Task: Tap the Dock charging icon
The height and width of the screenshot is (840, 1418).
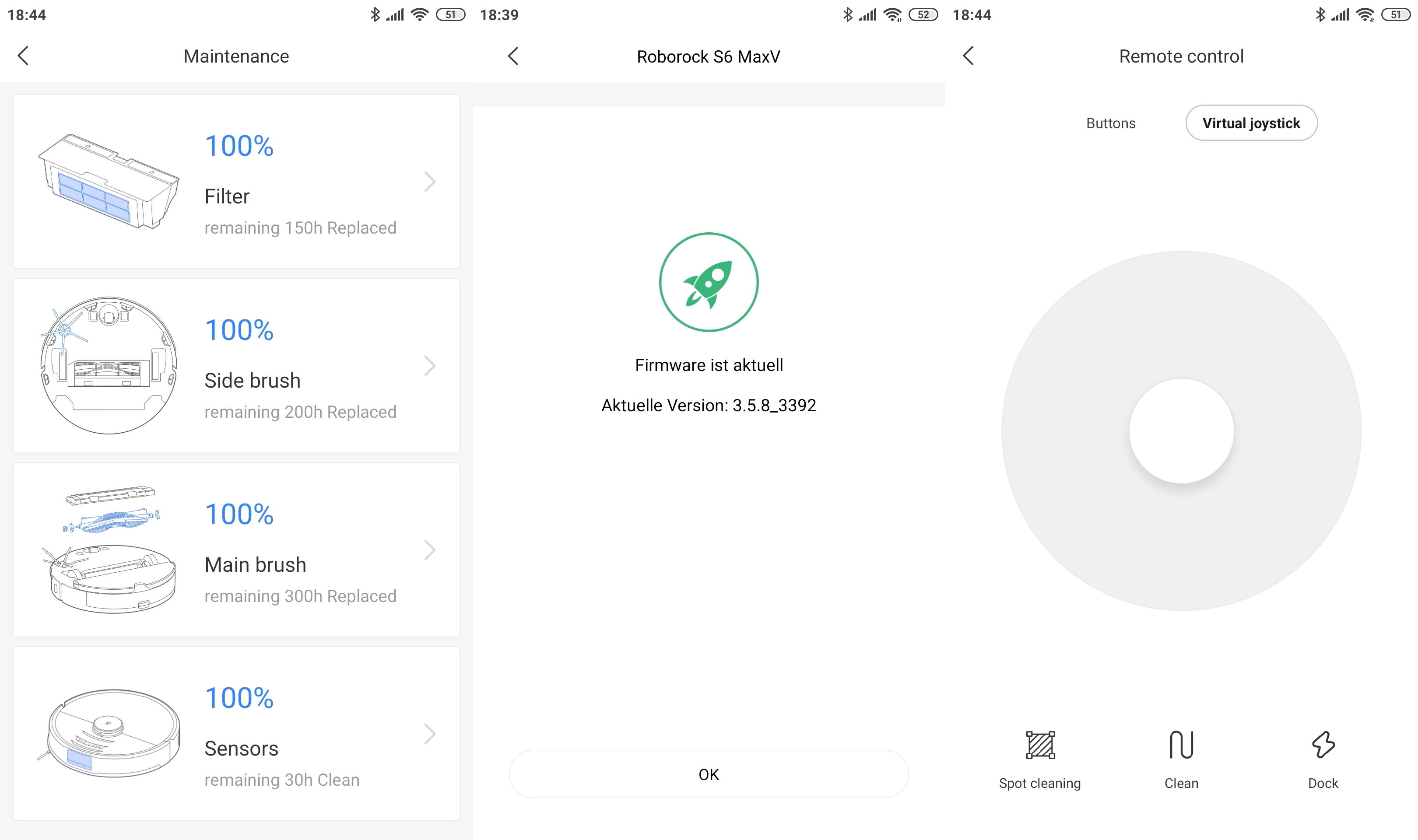Action: click(1323, 744)
